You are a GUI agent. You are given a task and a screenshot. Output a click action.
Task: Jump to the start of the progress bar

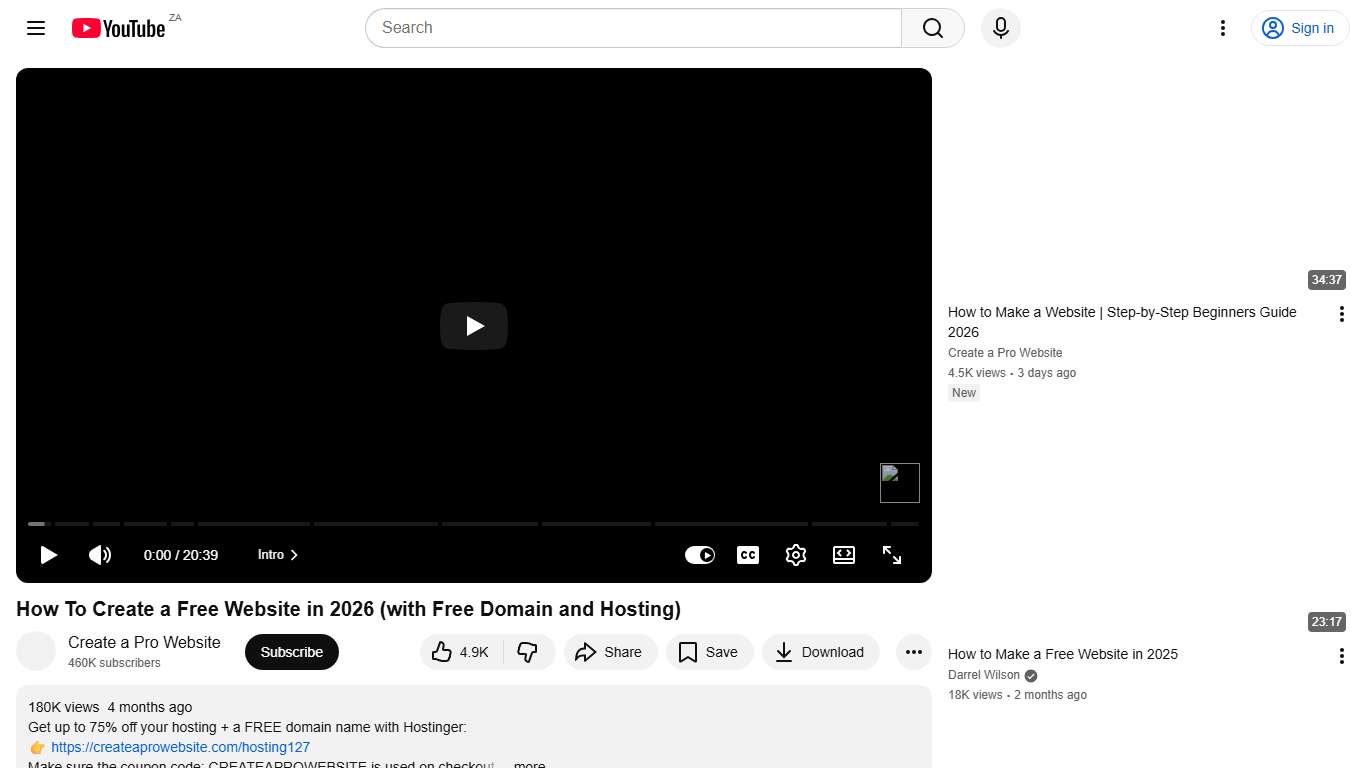coord(30,524)
